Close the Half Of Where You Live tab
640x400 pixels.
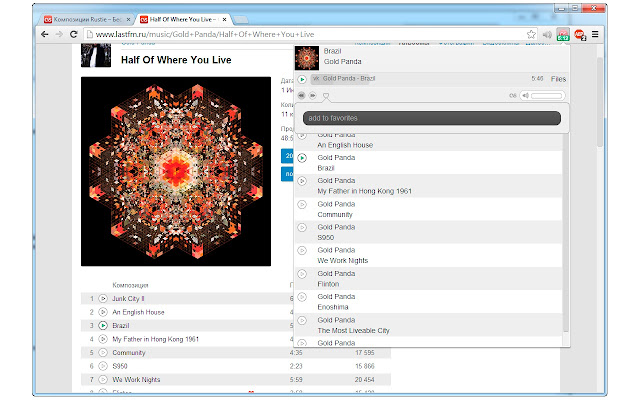point(224,19)
